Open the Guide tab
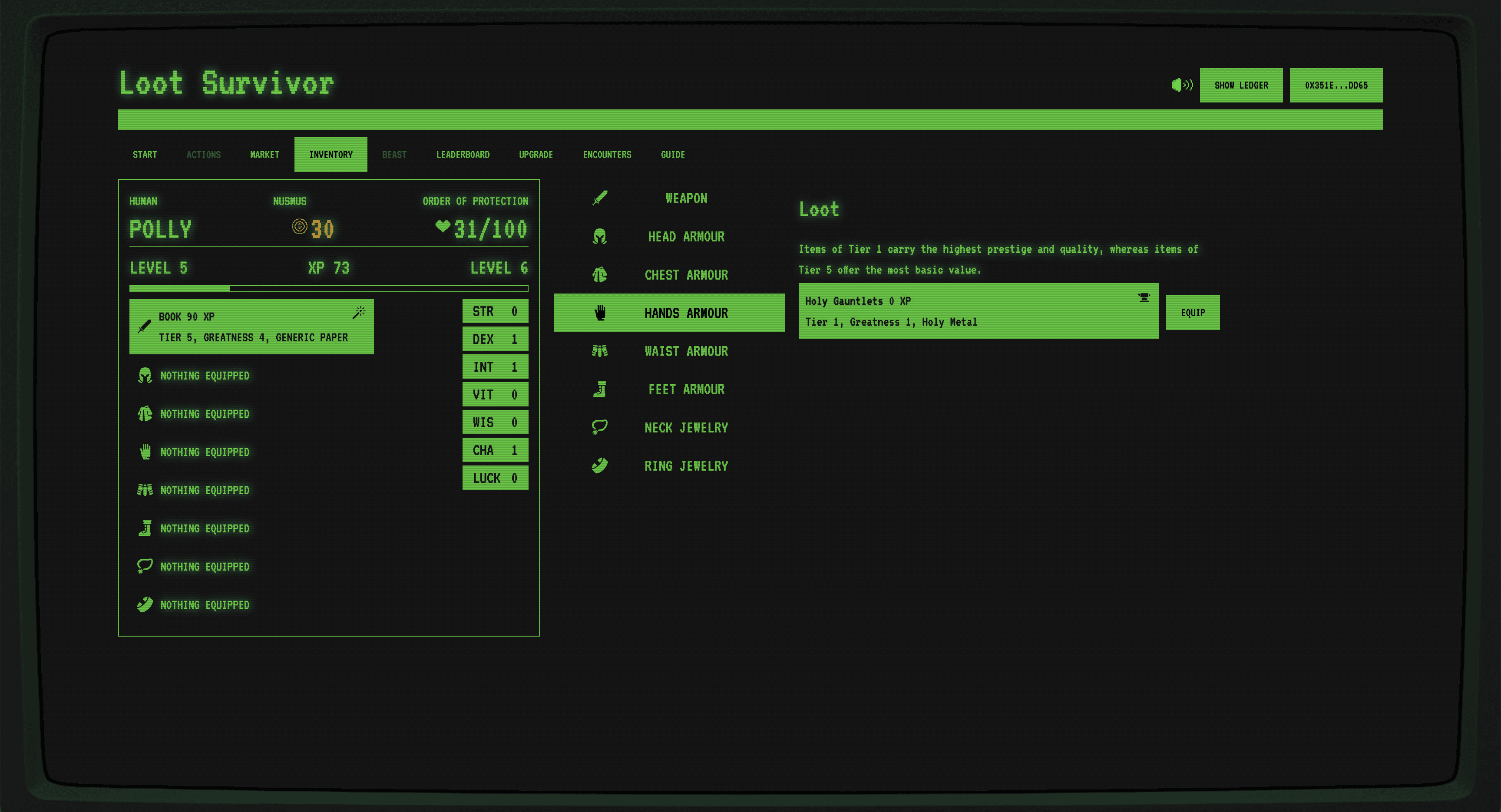Image resolution: width=1501 pixels, height=812 pixels. [673, 154]
